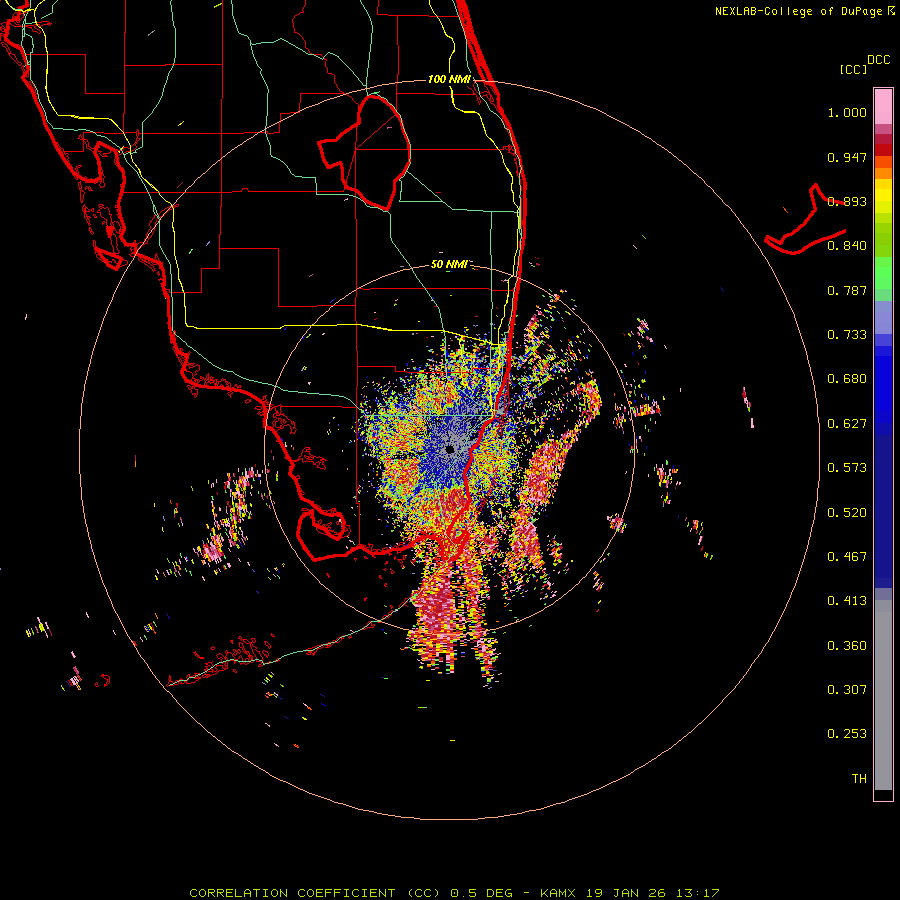Viewport: 900px width, 900px height.
Task: Click the bright green color bar segment
Action: [x=883, y=273]
